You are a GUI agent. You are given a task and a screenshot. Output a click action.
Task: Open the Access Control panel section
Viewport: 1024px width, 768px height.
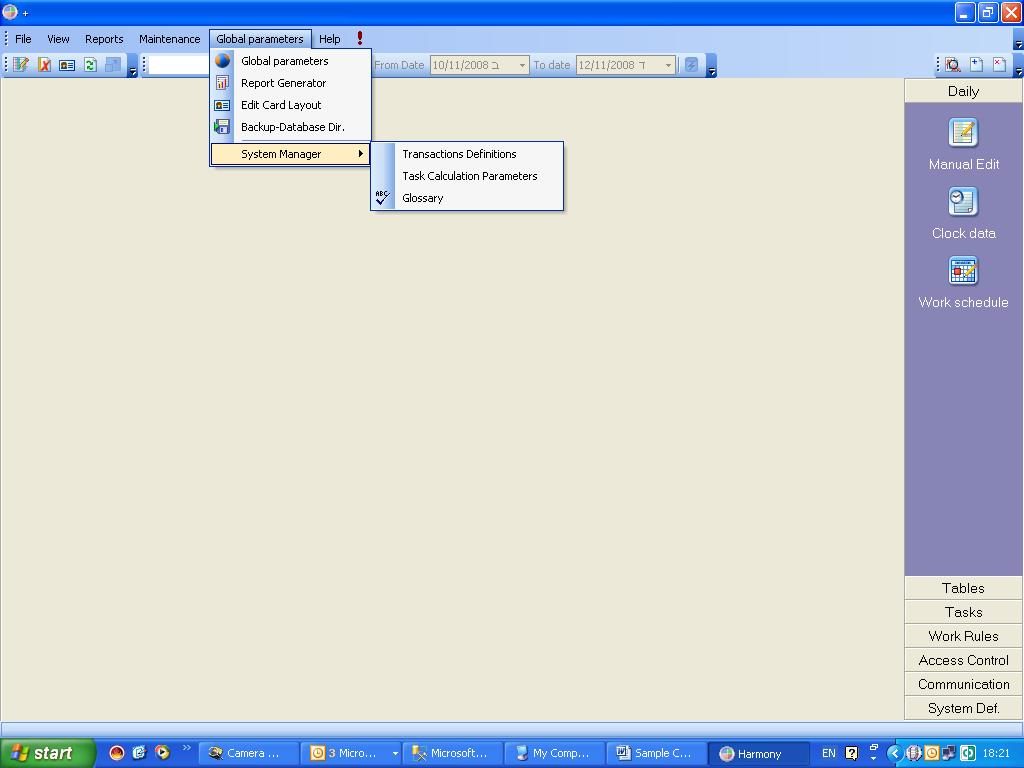[963, 660]
